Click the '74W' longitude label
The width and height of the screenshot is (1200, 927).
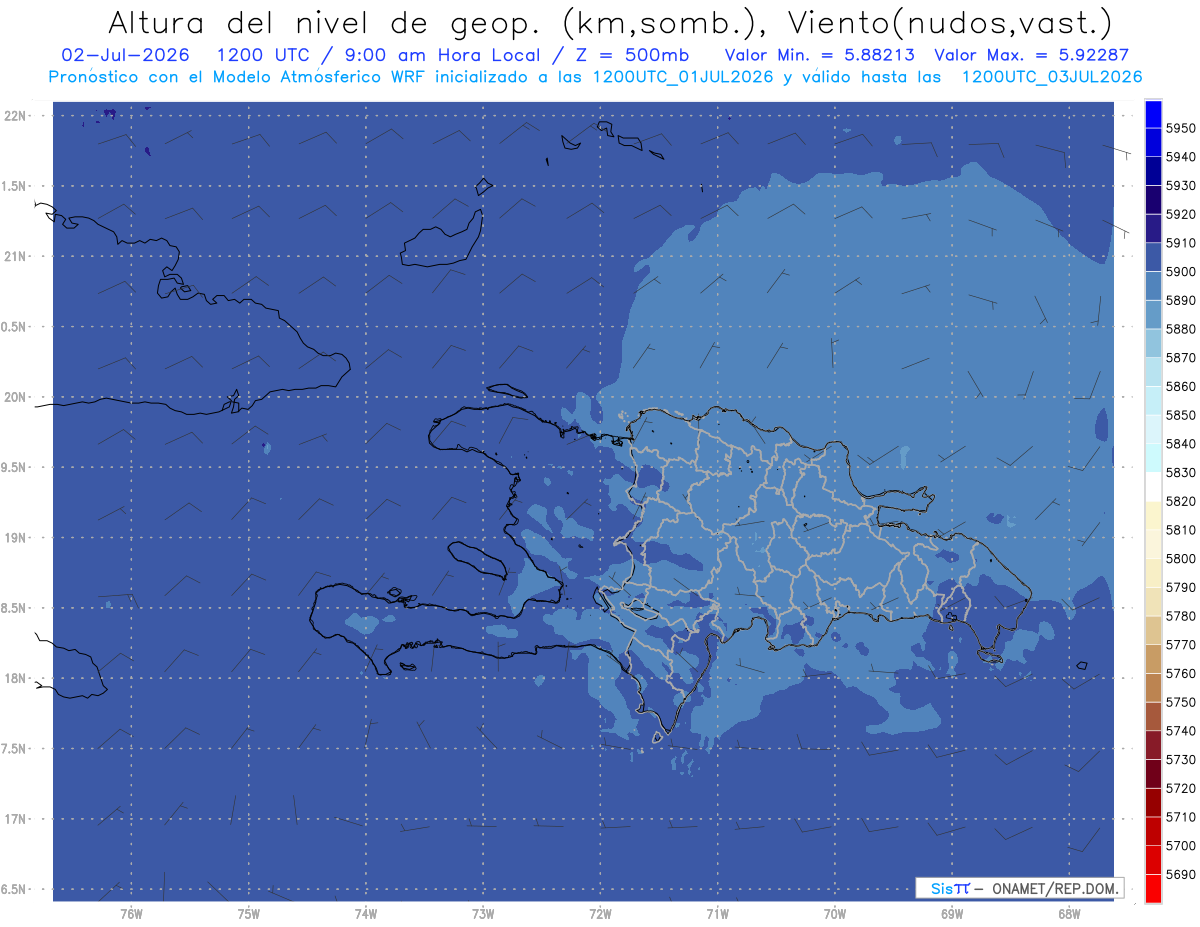(x=366, y=914)
